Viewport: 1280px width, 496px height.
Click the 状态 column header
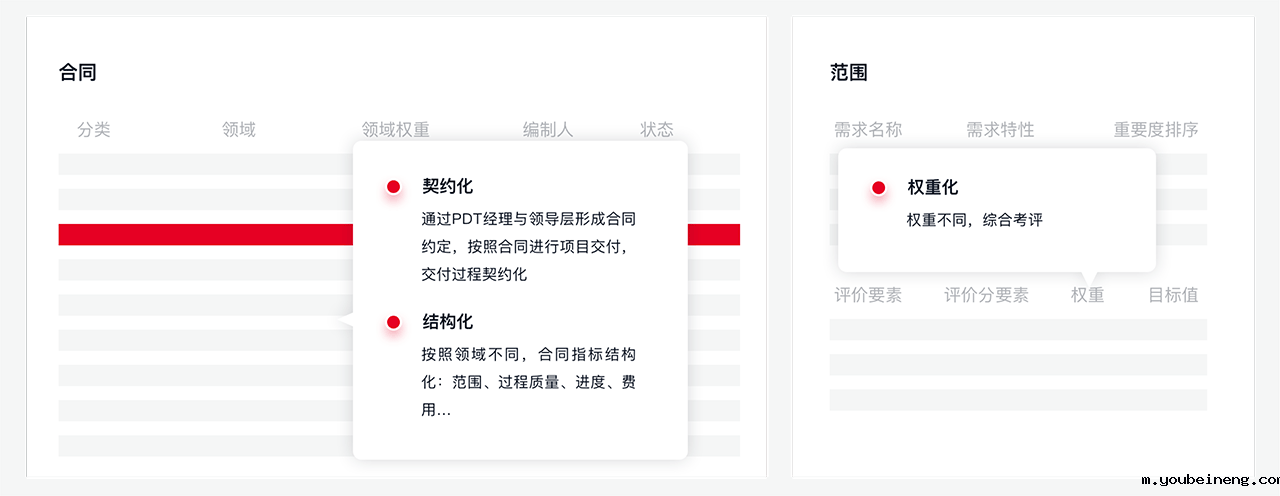pos(657,130)
